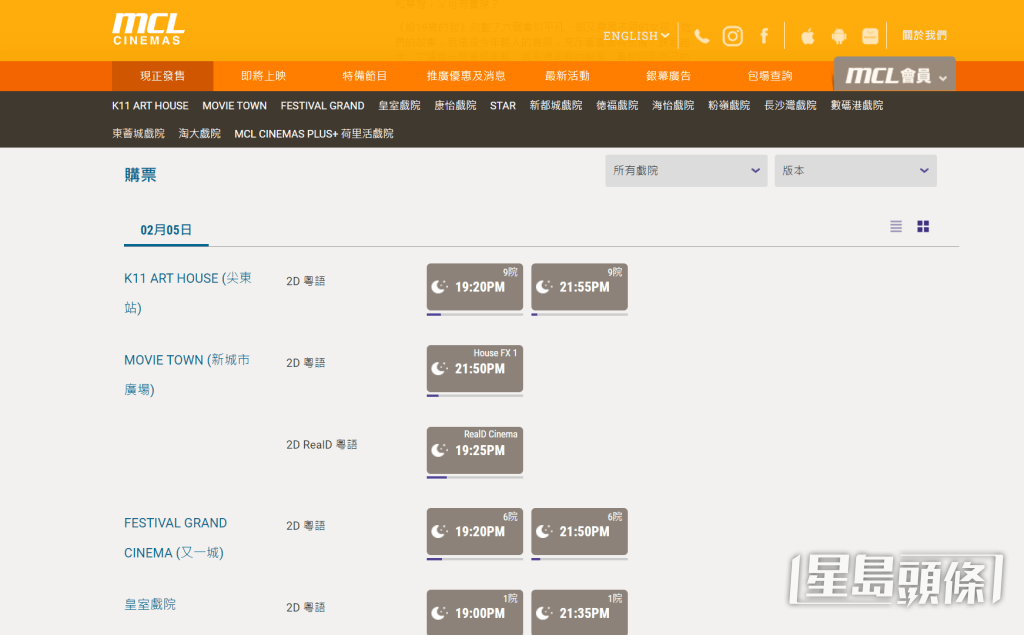
Task: Book 皇室戲院 21:35PM showtime
Action: pos(579,612)
